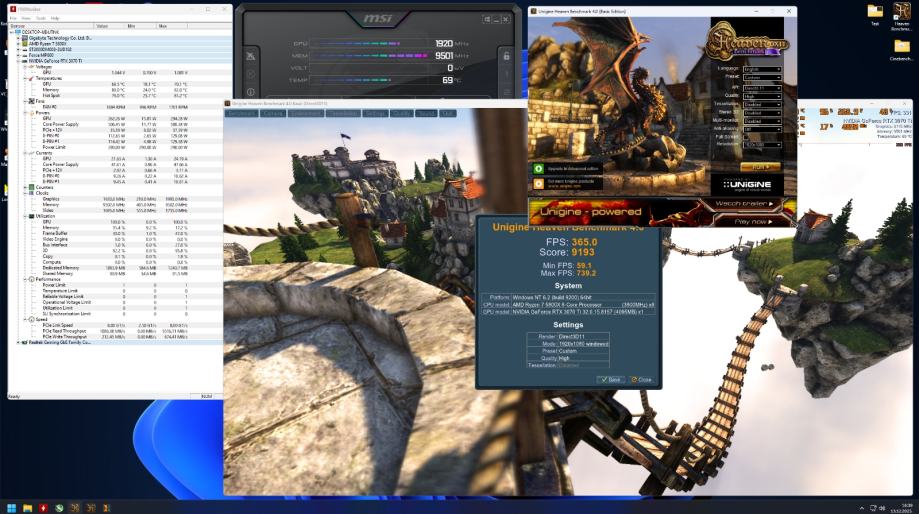The height and width of the screenshot is (514, 919).
Task: Expand the Counters group in HWMonitor
Action: click(25, 188)
